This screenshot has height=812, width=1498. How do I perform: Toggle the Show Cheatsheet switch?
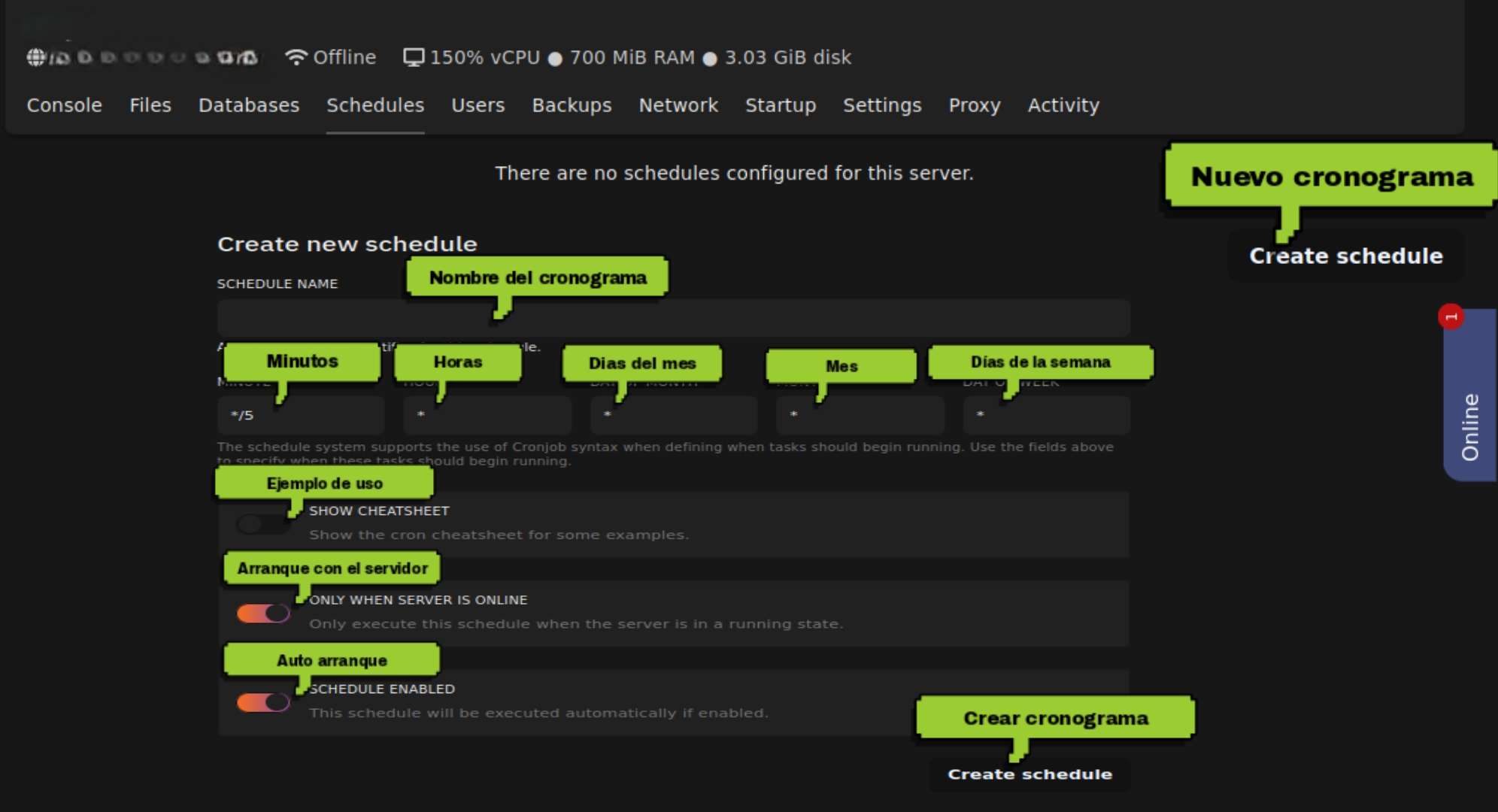click(x=262, y=523)
